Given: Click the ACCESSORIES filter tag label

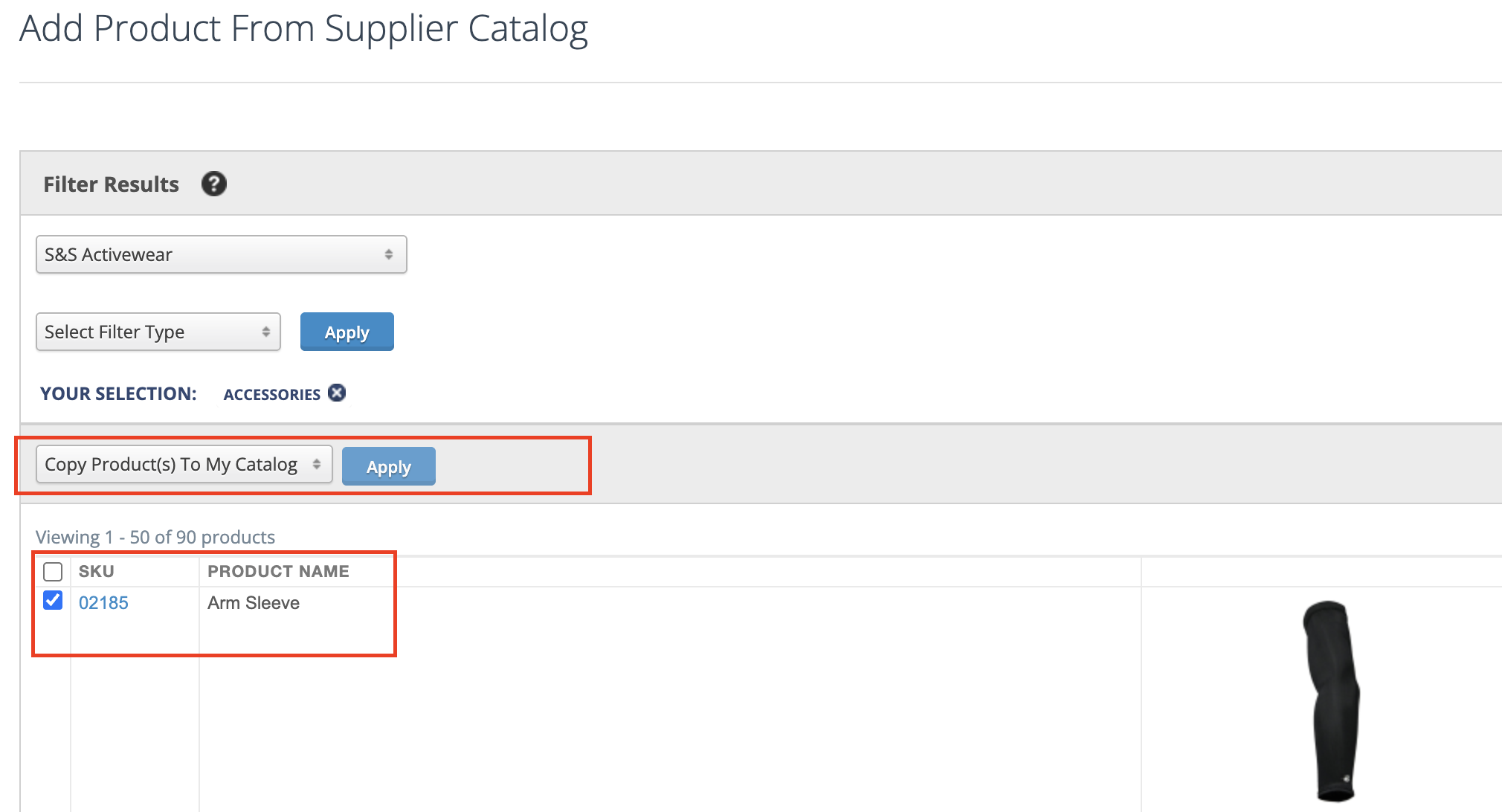Looking at the screenshot, I should click(272, 394).
